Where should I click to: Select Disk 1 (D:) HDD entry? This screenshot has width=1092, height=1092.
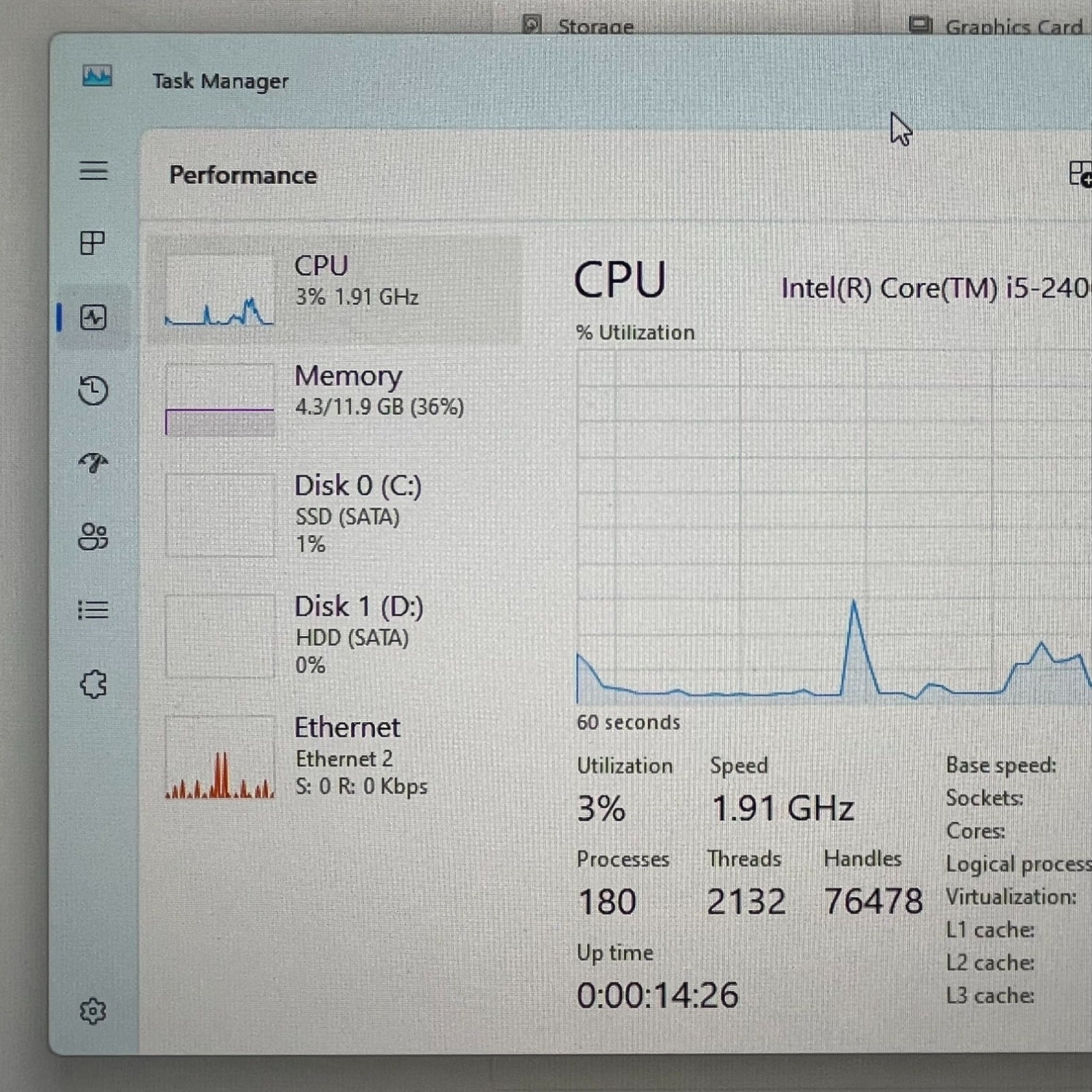click(x=335, y=635)
